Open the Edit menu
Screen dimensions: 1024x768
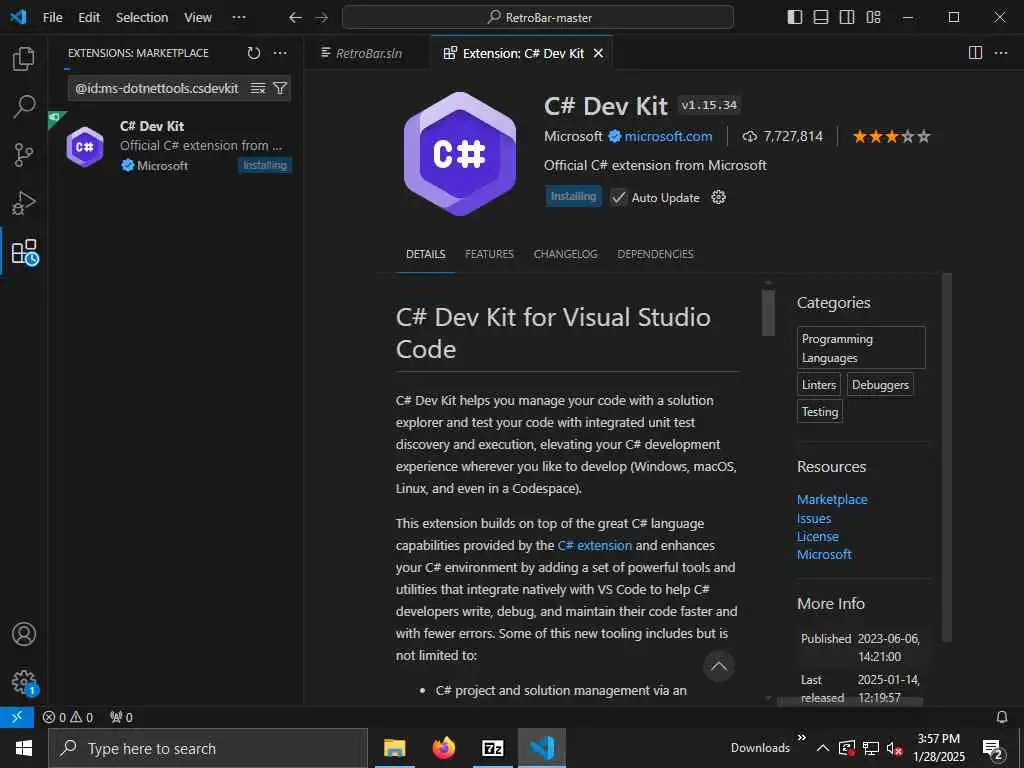[89, 18]
